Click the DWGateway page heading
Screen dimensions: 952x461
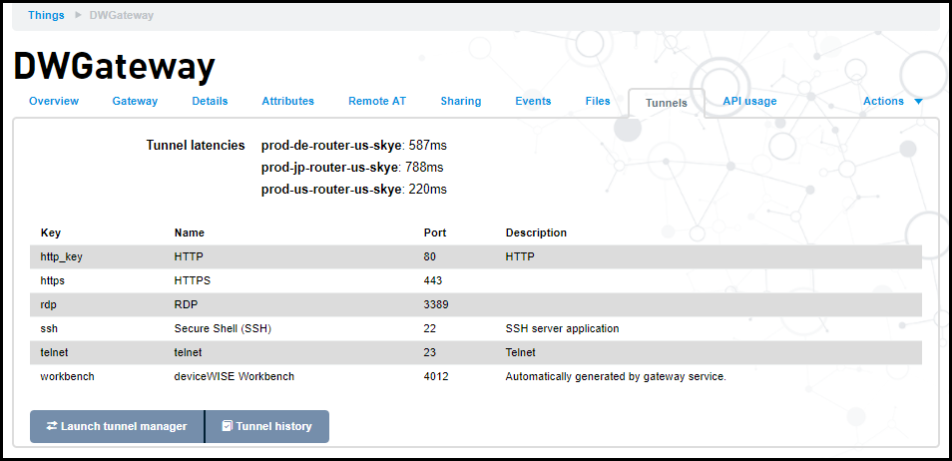tap(114, 66)
